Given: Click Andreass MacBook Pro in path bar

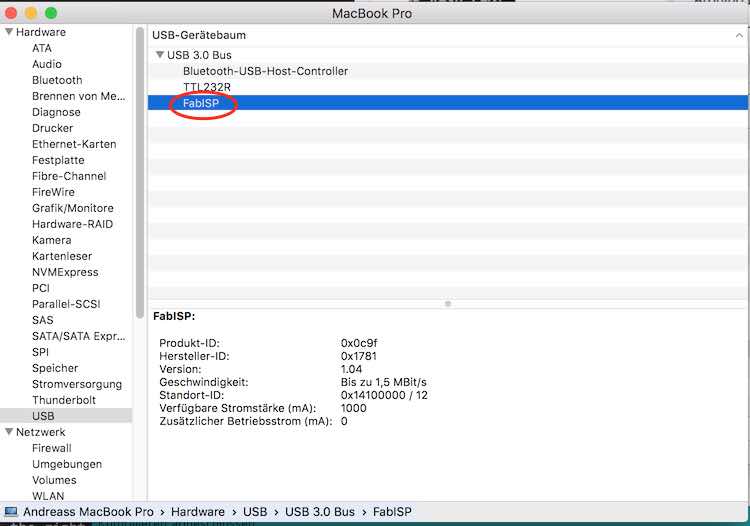Looking at the screenshot, I should [x=88, y=512].
